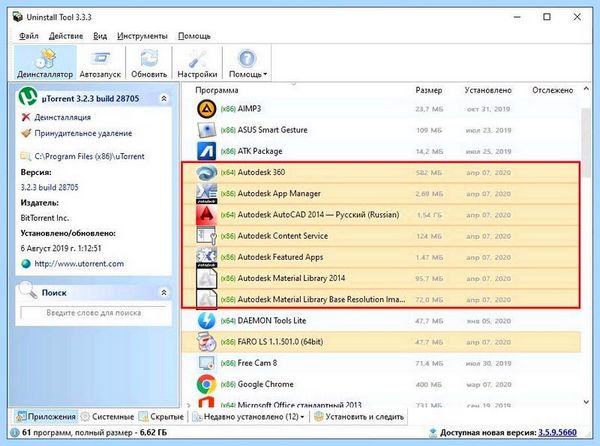Viewport: 600px width, 446px height.
Task: Click the Free Cam 8 icon
Action: [207, 363]
